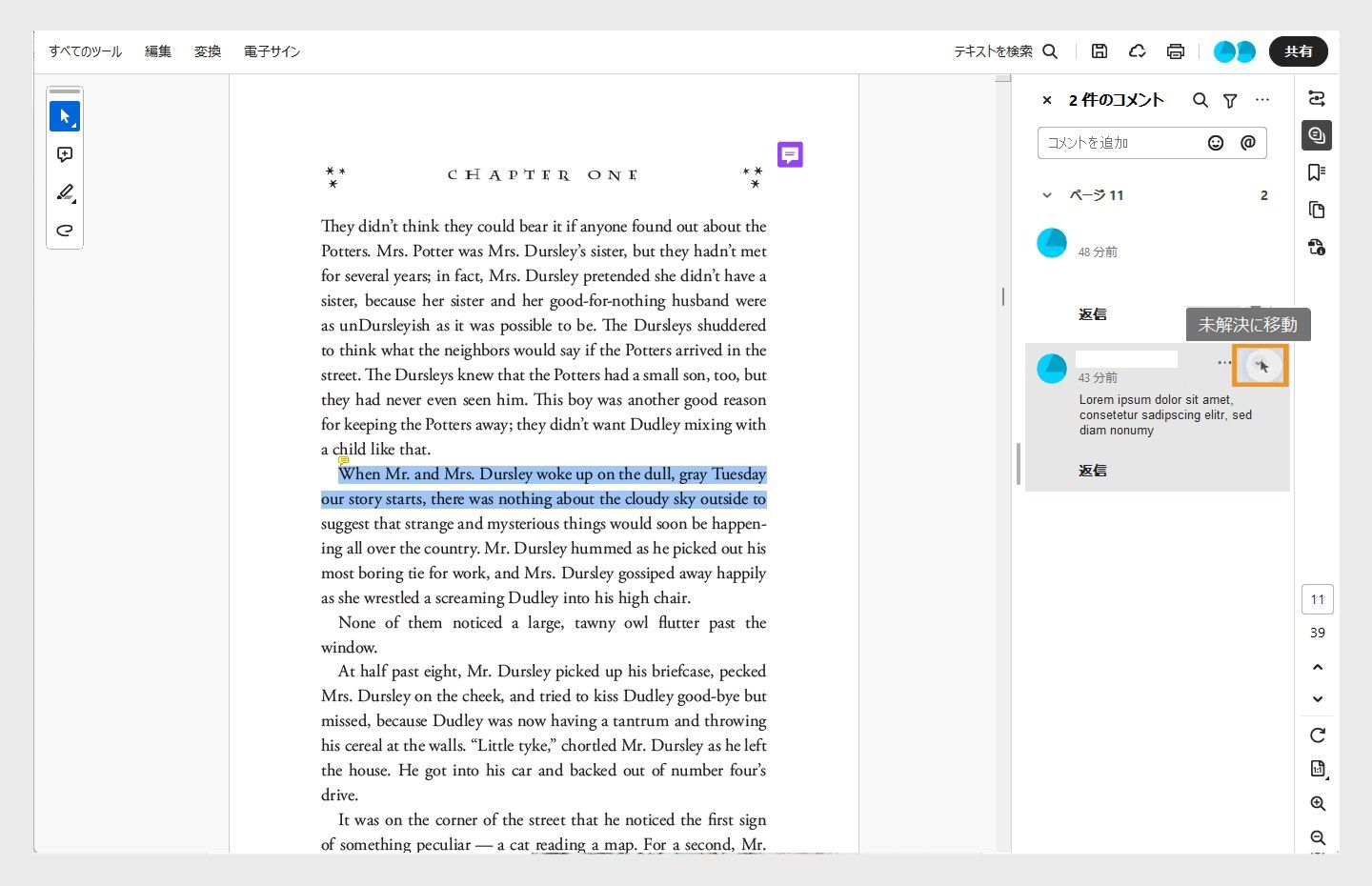This screenshot has width=1372, height=886.
Task: Insert an emoji into the comment box
Action: [1216, 143]
